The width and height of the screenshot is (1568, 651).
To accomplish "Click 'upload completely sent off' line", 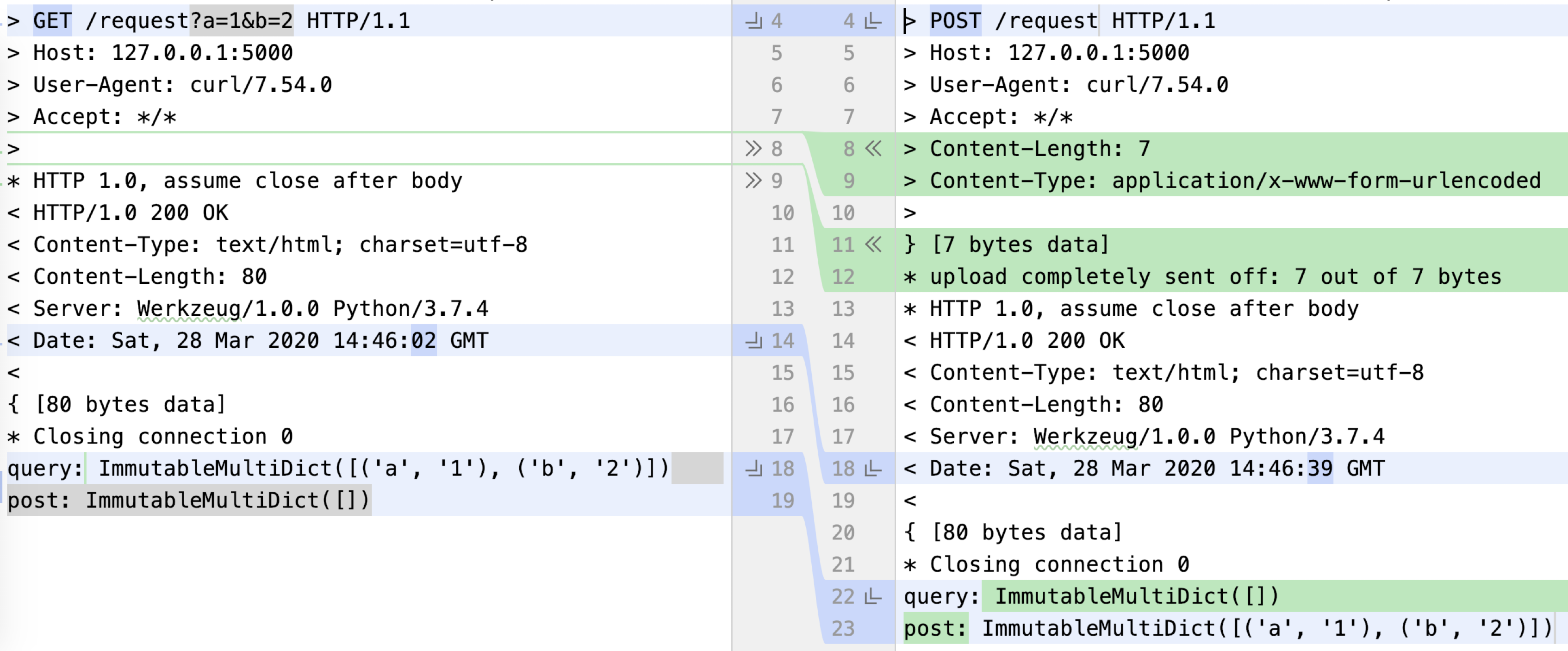I will tap(1203, 276).
